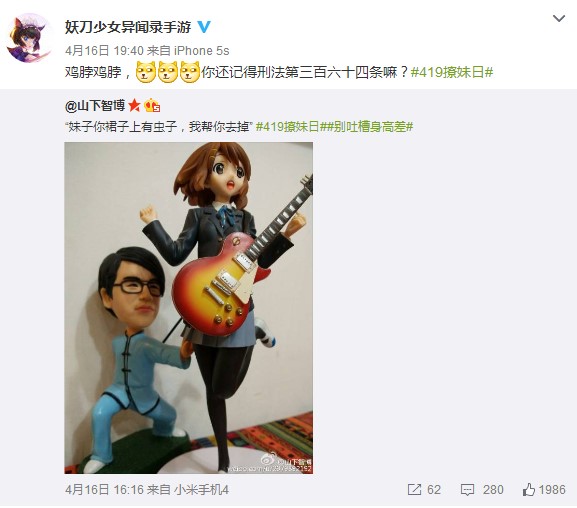
Task: Open the 4月16日 19:40 post timestamp
Action: tap(104, 50)
